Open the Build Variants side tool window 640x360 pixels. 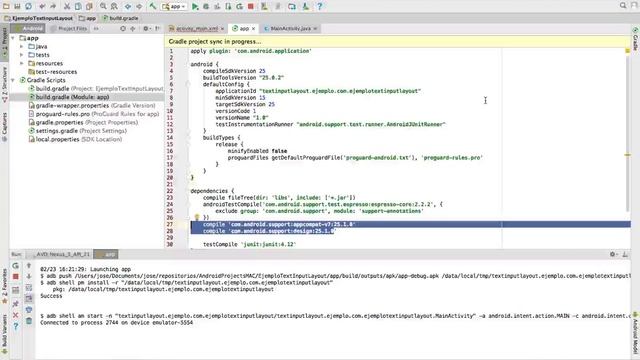click(x=4, y=333)
